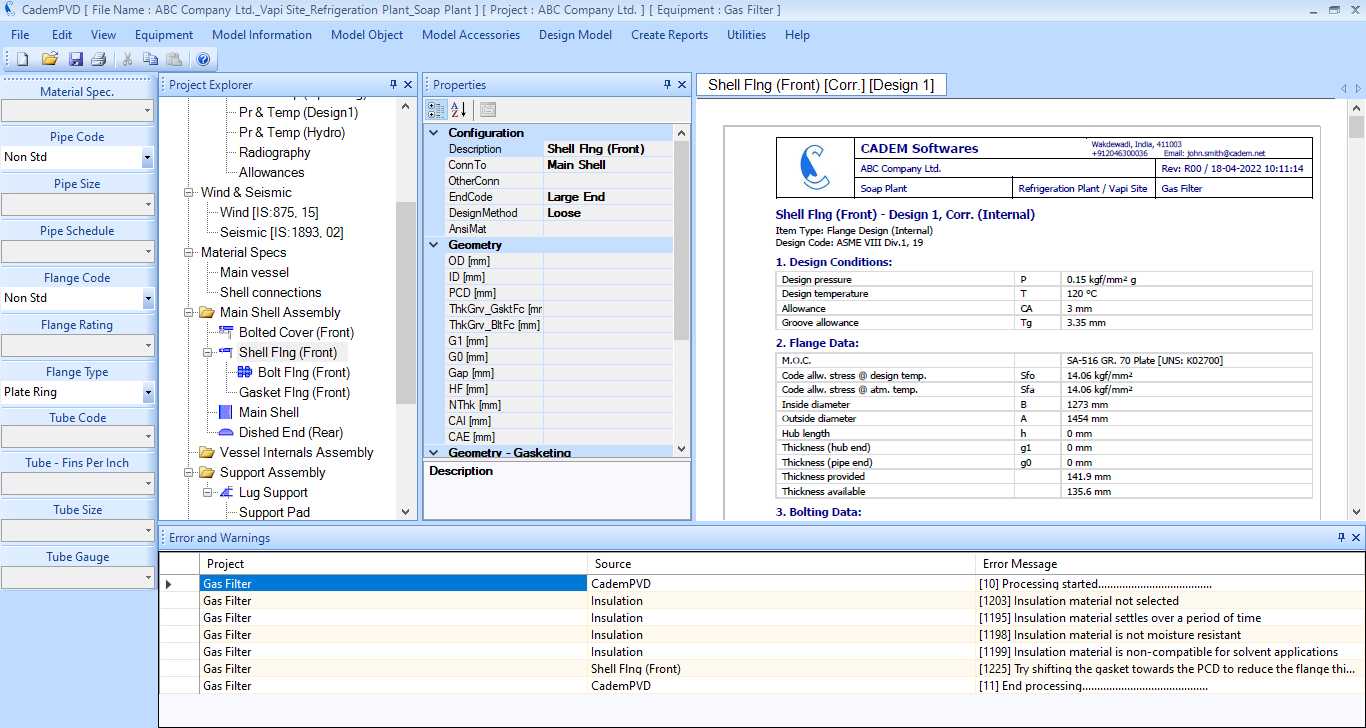This screenshot has height=728, width=1366.
Task: Click the Paste clipboard icon
Action: [x=174, y=59]
